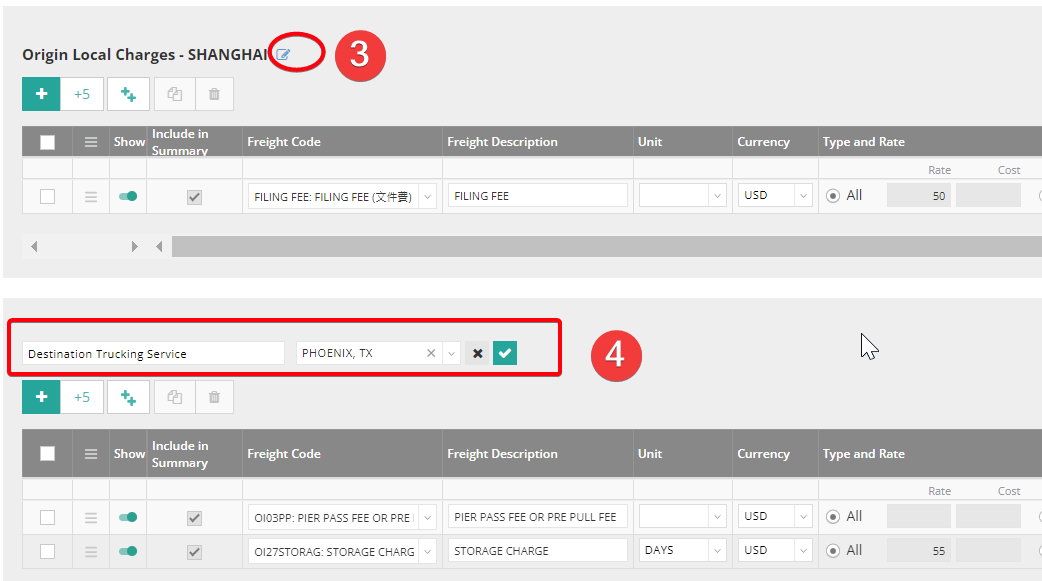1042x581 pixels.
Task: Open the Unit dropdown showing DAYS
Action: (x=716, y=550)
